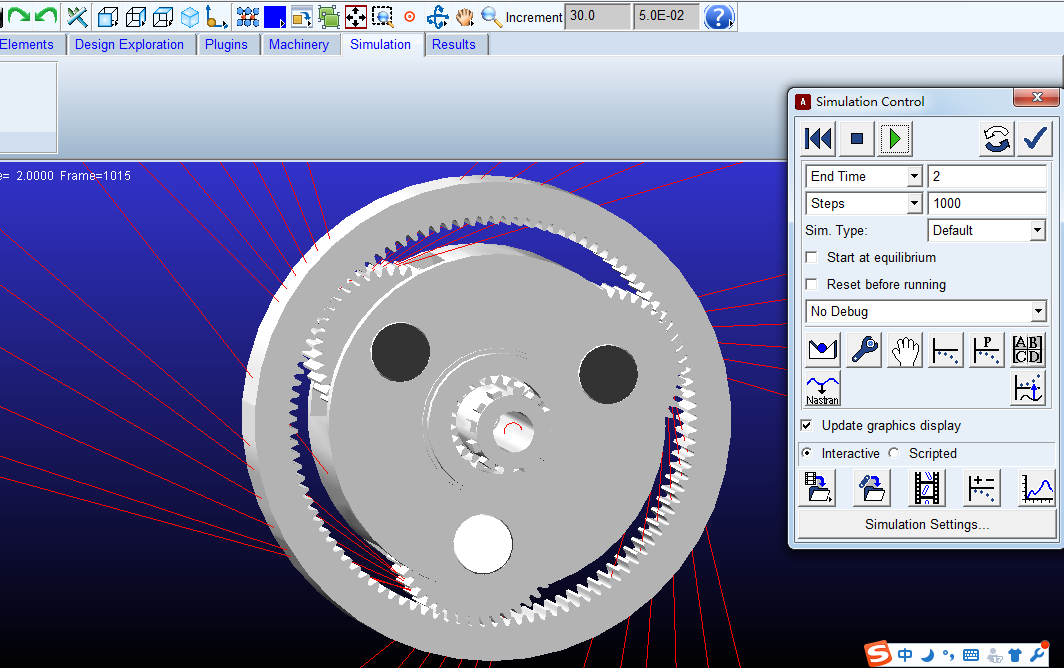Open the End Time dropdown
This screenshot has height=668, width=1064.
(914, 177)
